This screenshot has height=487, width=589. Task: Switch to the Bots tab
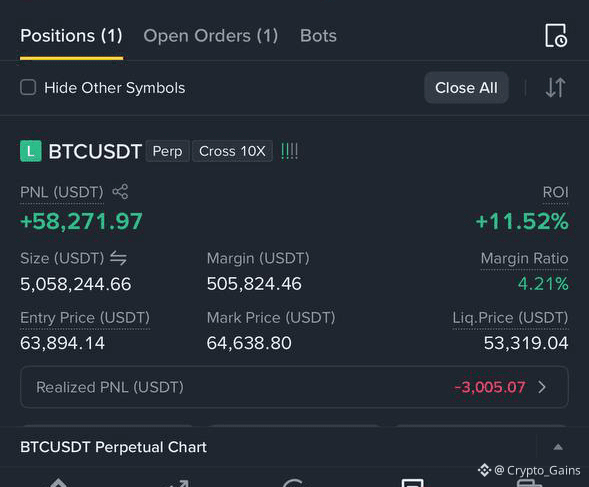click(x=318, y=36)
